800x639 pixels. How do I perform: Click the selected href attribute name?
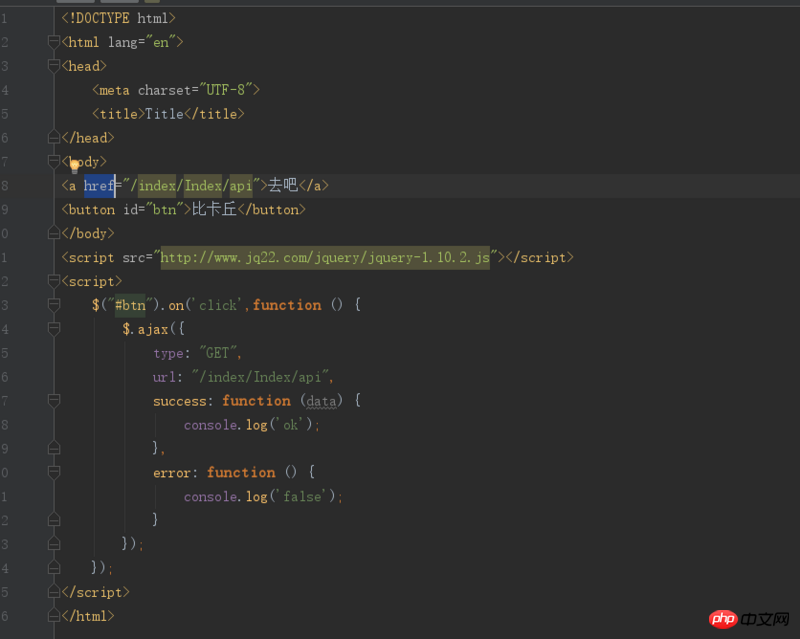[99, 186]
